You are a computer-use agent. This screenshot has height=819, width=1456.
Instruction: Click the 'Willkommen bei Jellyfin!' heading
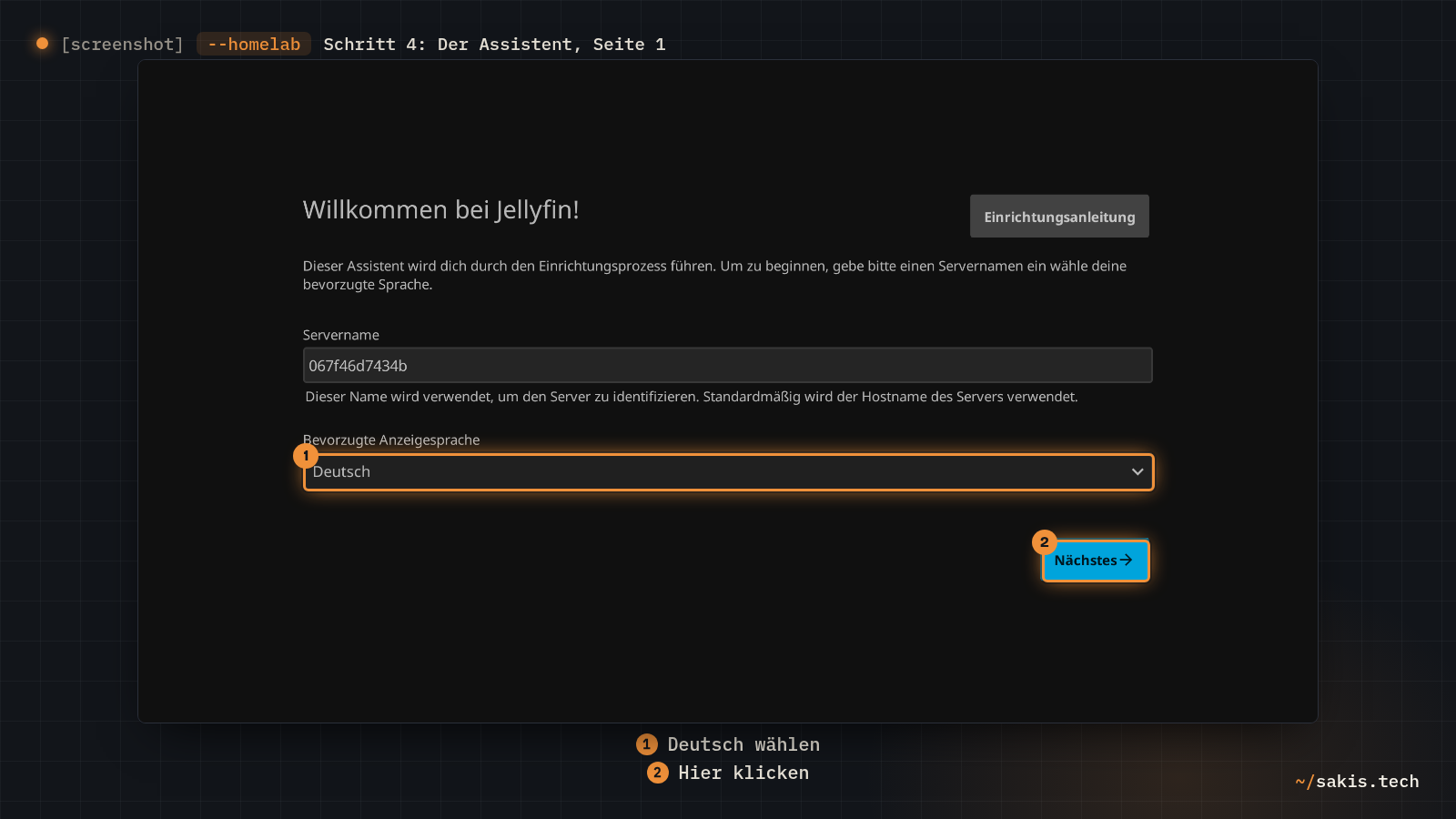(x=440, y=210)
